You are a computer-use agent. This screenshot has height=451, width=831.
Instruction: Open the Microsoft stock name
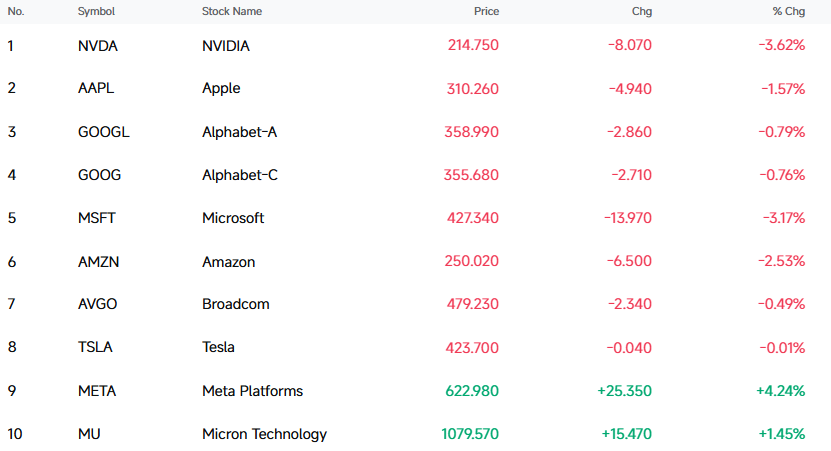233,218
